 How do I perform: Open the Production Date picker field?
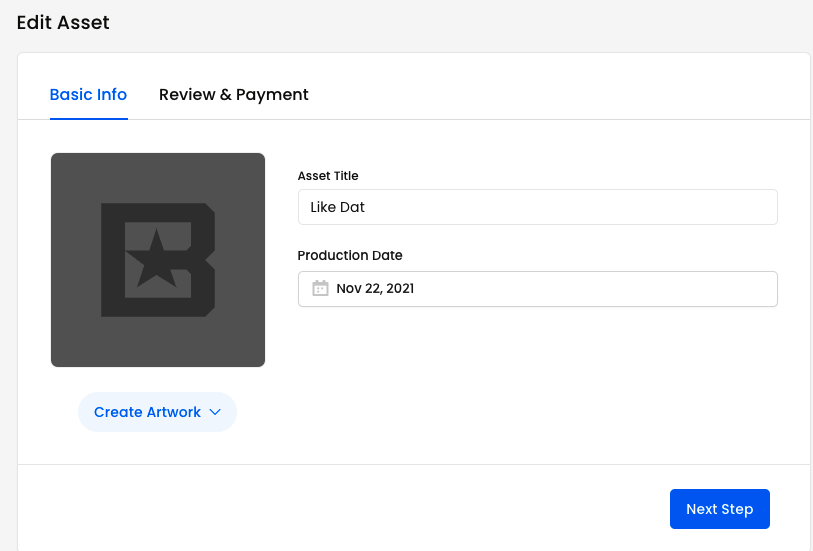click(x=537, y=289)
